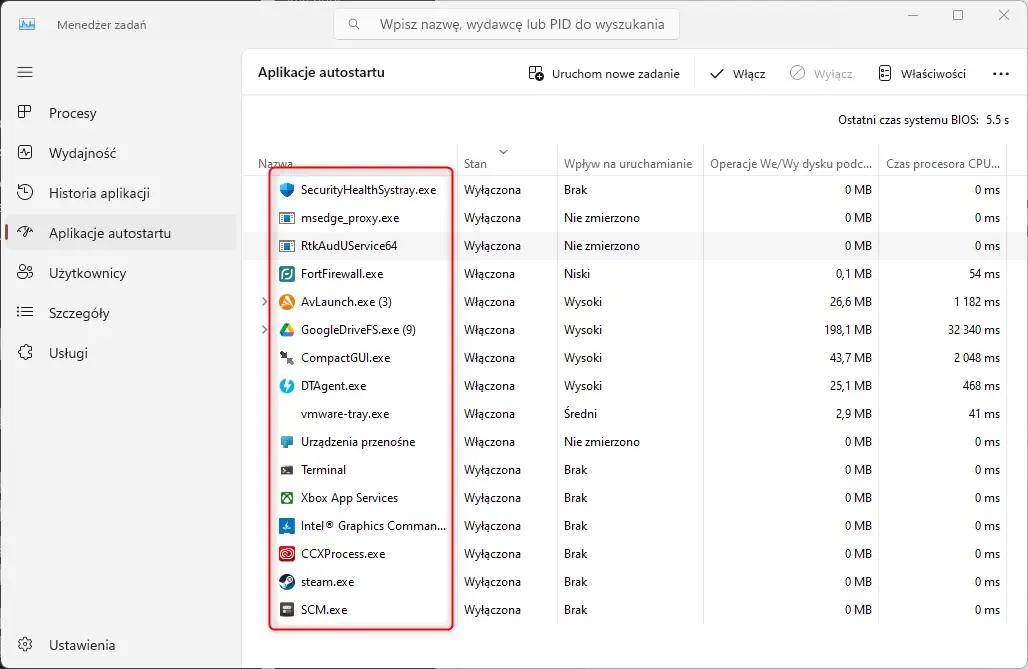Click the Procesy sidebar icon
The width and height of the screenshot is (1028, 669).
[25, 112]
